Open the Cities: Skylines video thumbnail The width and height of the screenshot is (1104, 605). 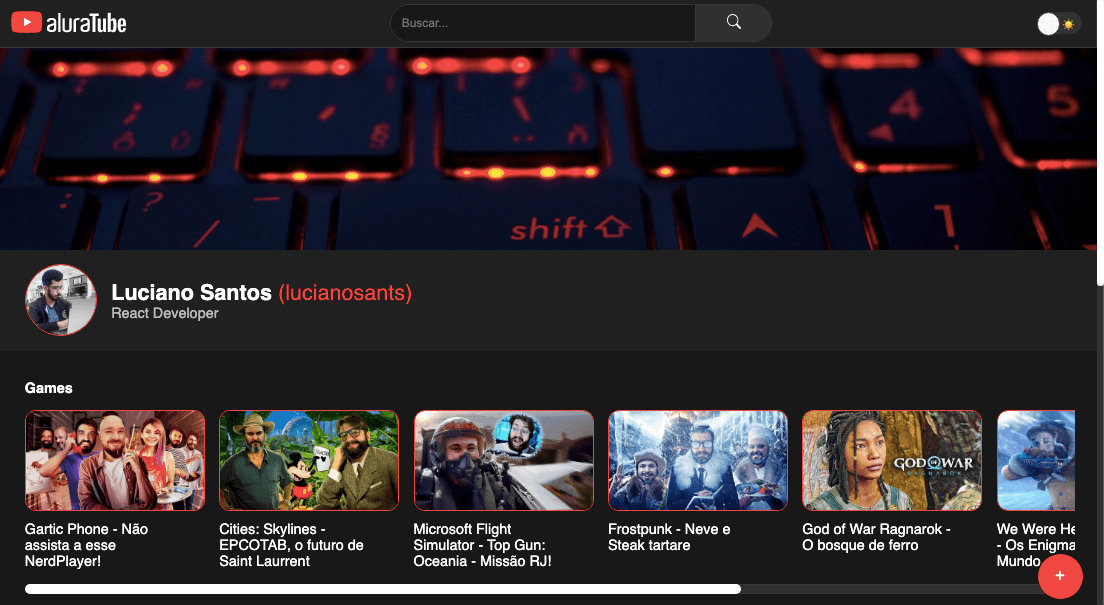[x=309, y=460]
